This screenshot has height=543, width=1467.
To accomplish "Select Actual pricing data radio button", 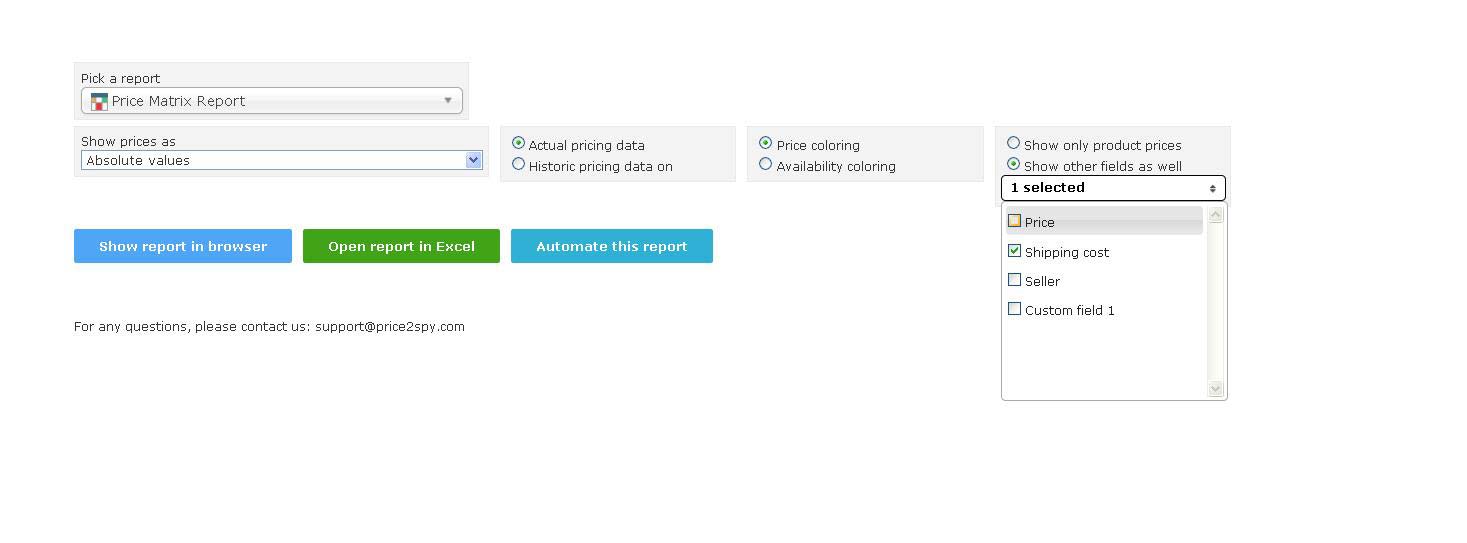I will tap(518, 143).
